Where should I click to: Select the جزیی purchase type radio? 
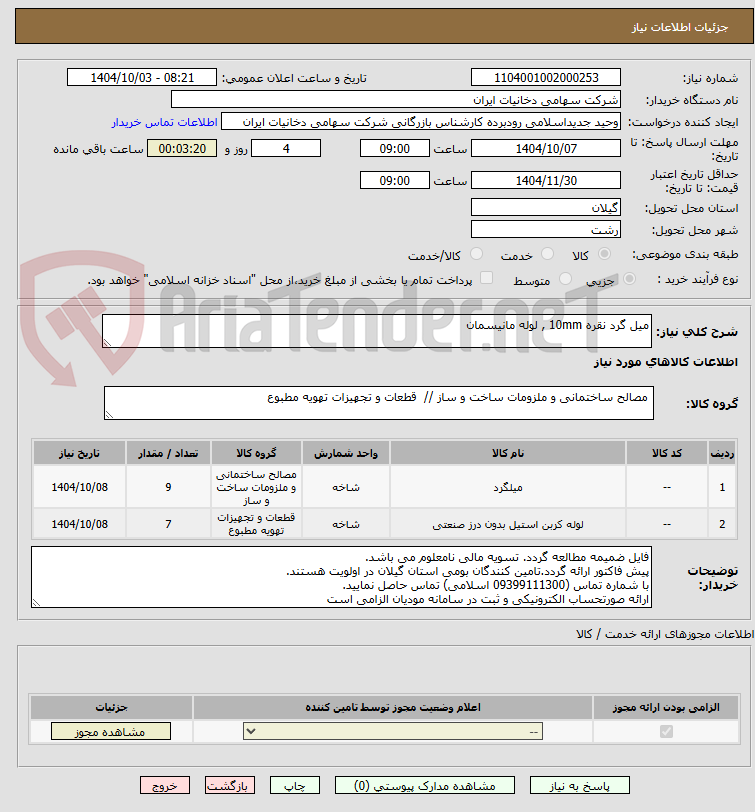629,279
